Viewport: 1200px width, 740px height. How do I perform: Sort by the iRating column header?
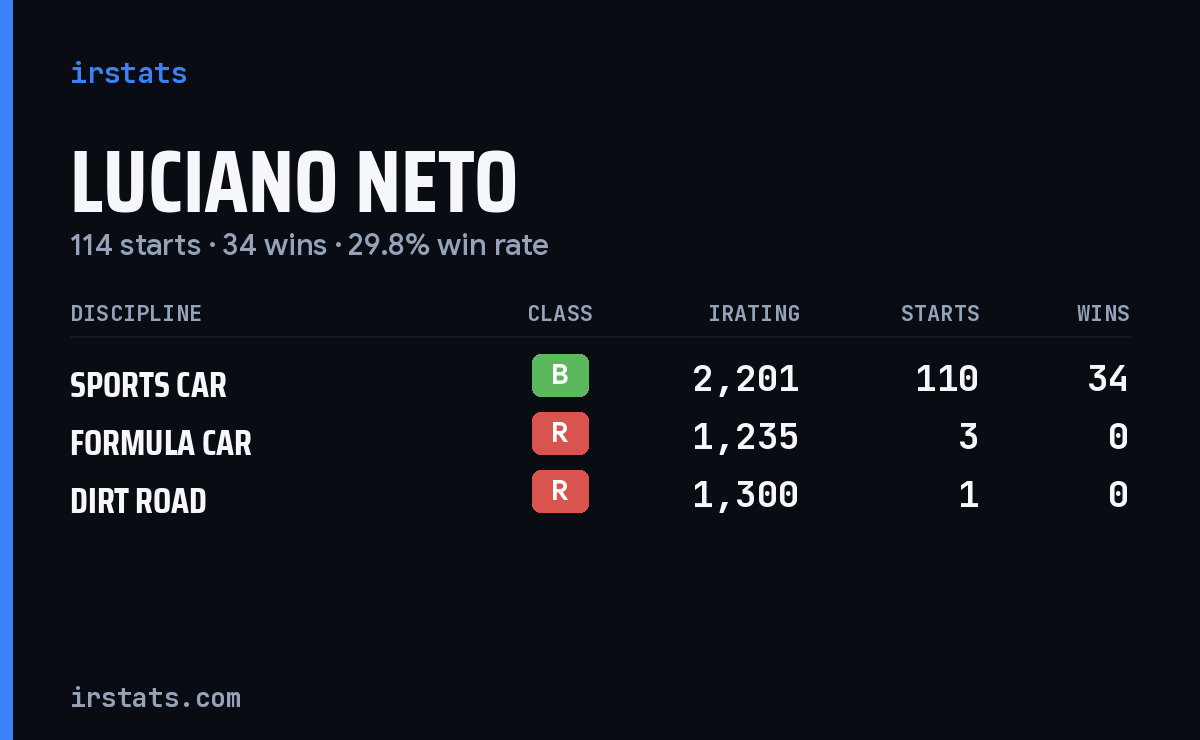click(754, 313)
